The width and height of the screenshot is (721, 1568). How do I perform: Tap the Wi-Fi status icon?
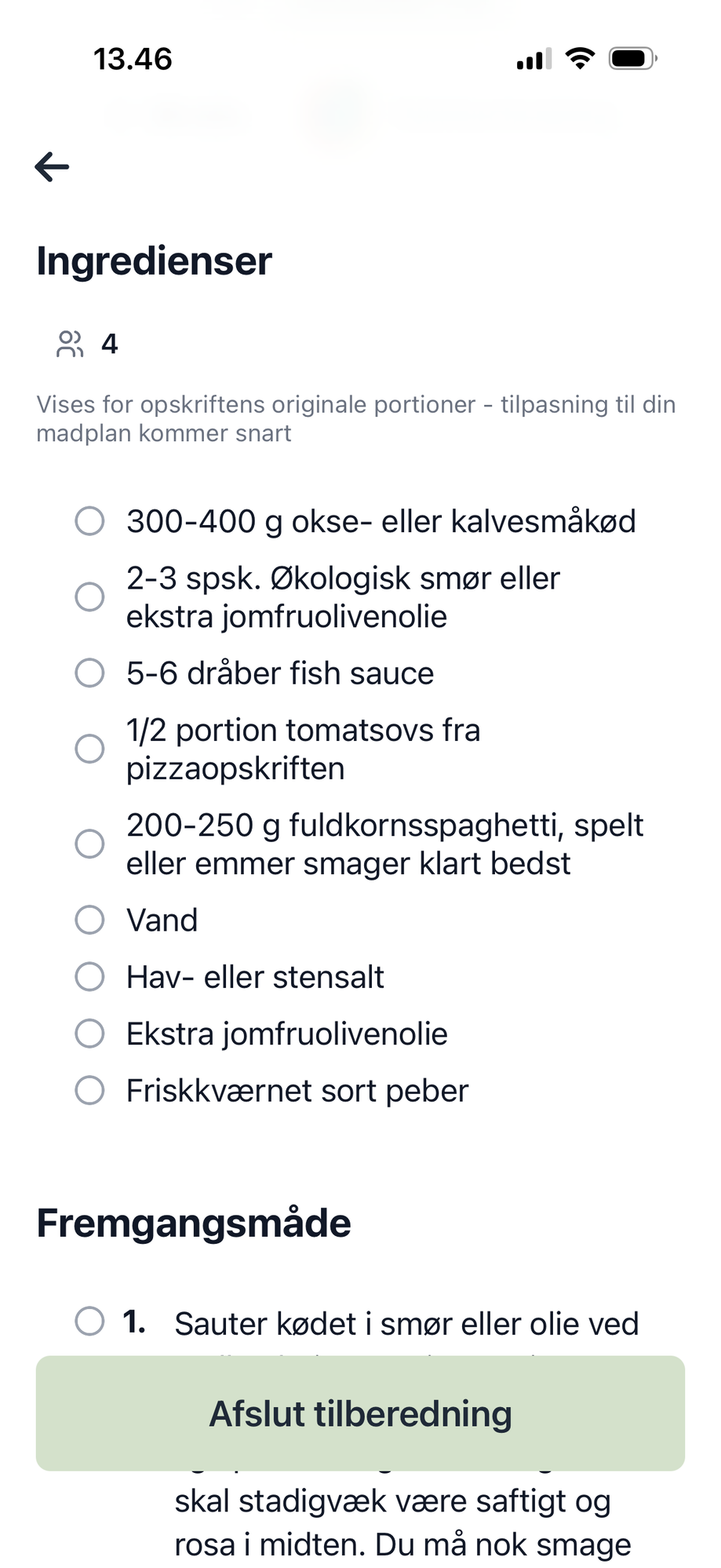(580, 58)
